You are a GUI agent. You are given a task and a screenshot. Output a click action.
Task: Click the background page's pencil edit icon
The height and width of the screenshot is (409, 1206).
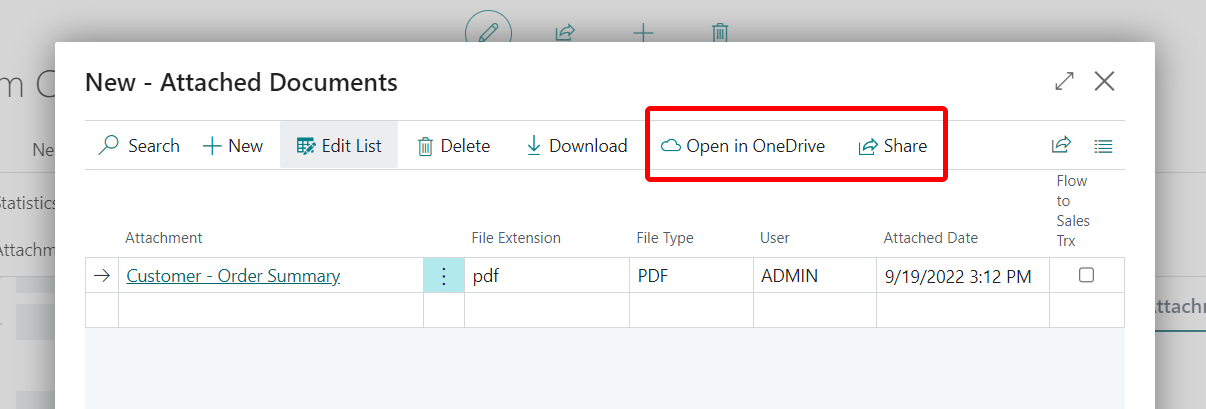[488, 32]
